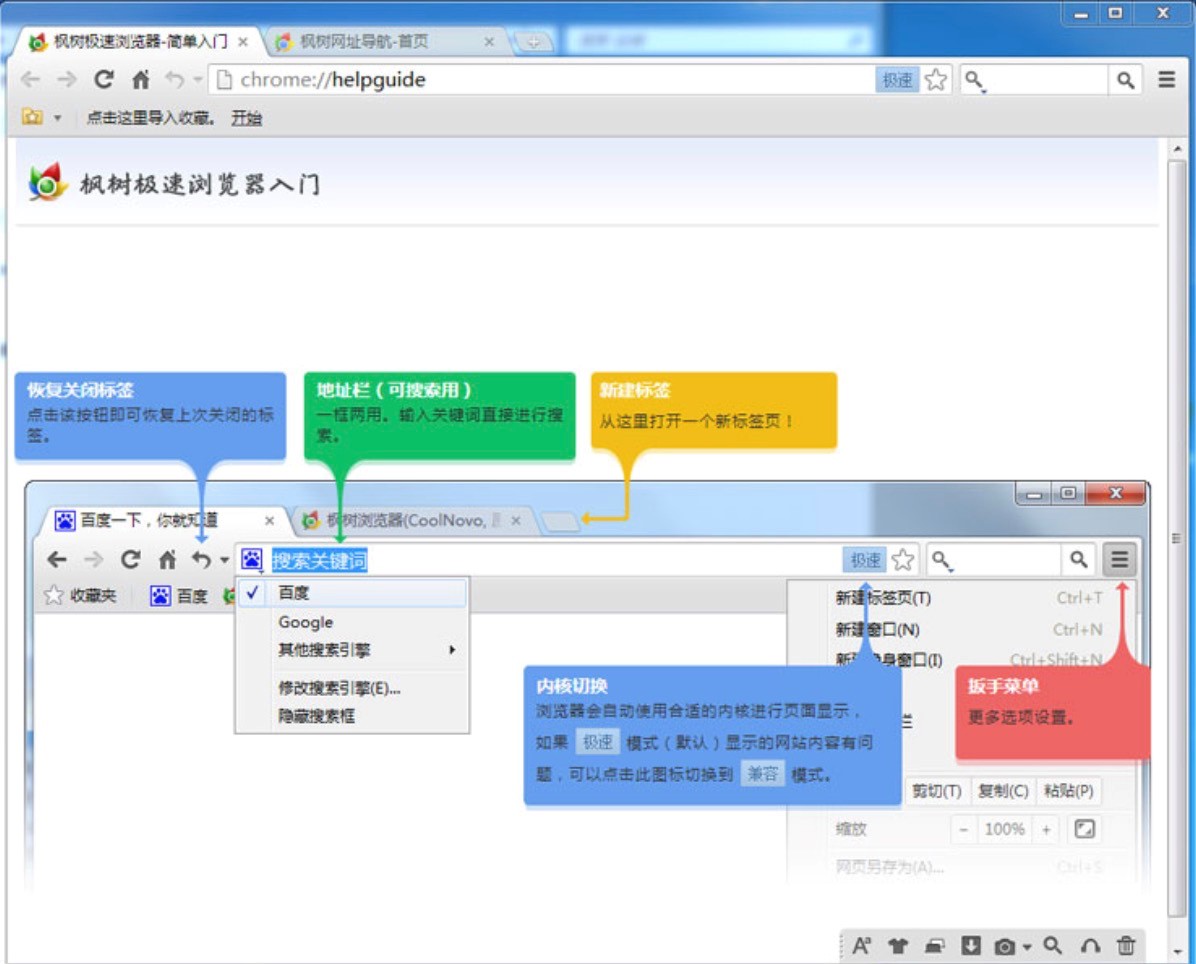Click the vertical scrollbar thumb
This screenshot has height=964, width=1196.
pyautogui.click(x=1177, y=538)
